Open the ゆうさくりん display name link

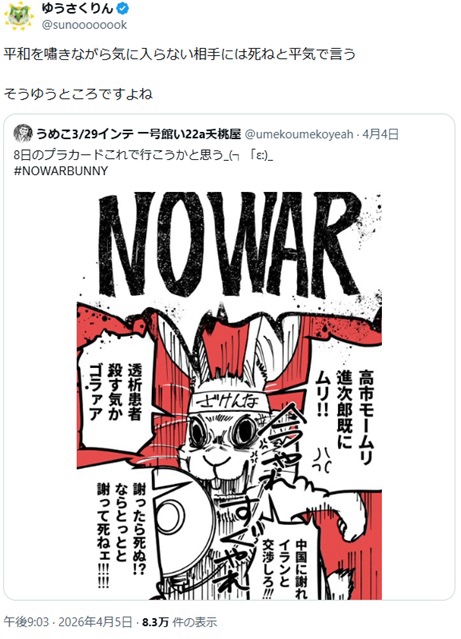[77, 8]
